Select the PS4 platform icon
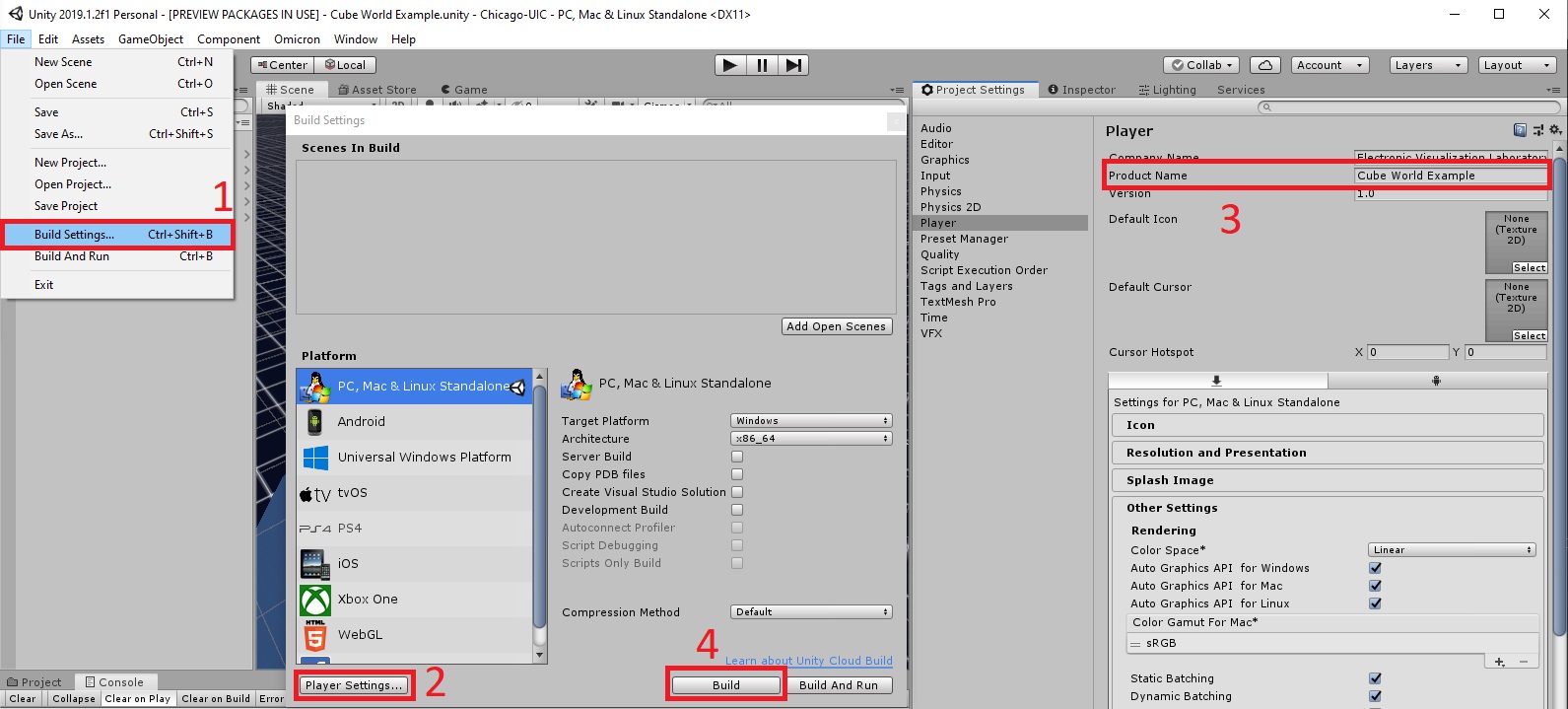Screen dimensions: 1568x709 [315, 529]
